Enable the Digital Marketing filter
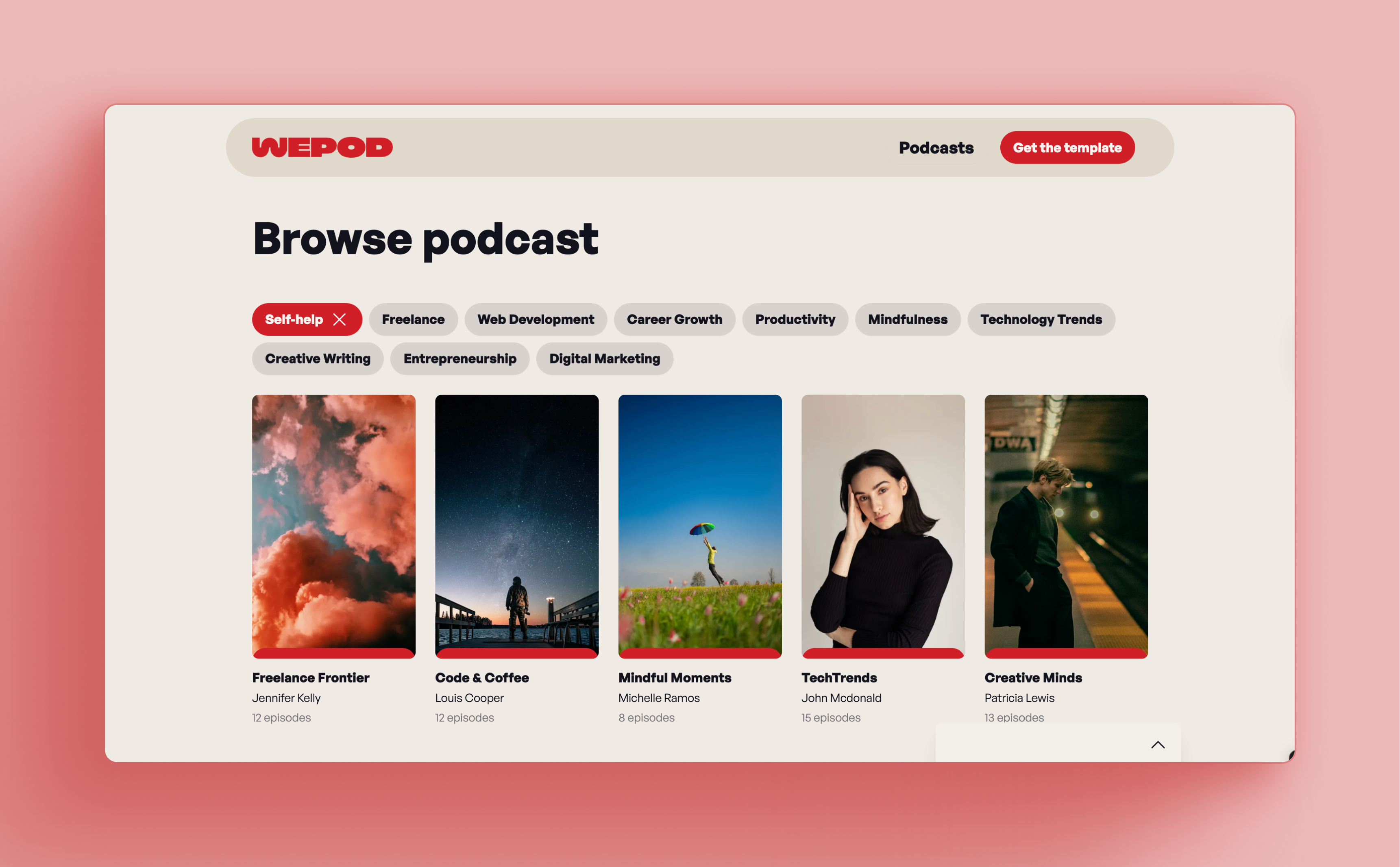 (604, 359)
